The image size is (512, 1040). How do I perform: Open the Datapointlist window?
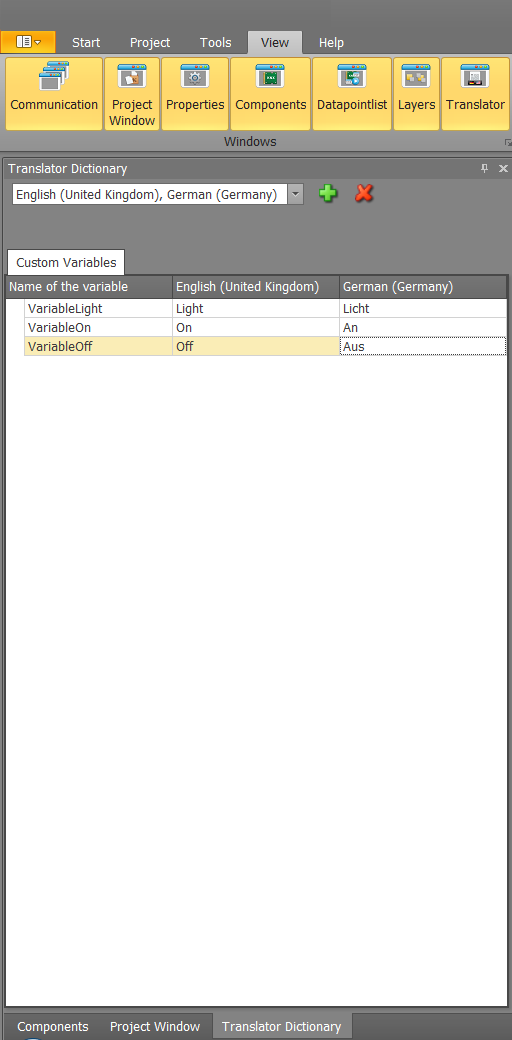coord(352,94)
